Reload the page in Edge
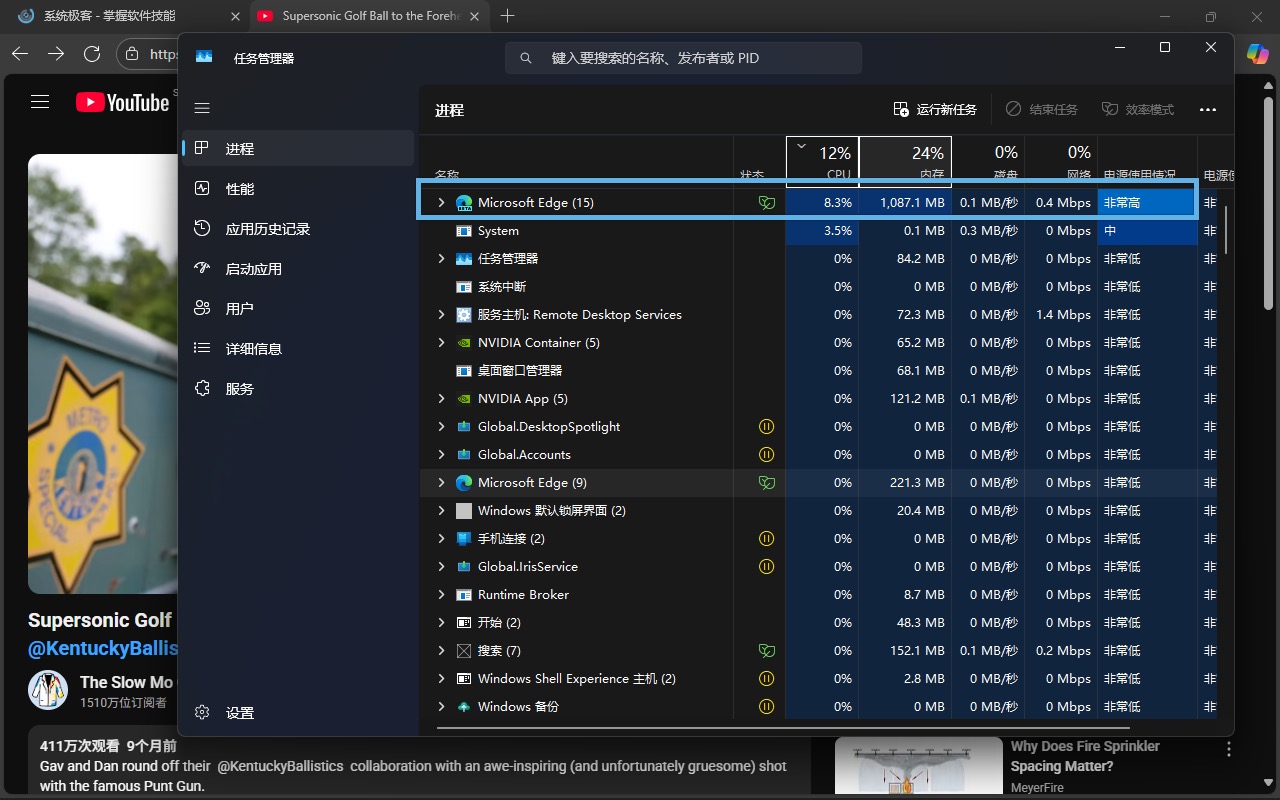1280x800 pixels. (92, 54)
